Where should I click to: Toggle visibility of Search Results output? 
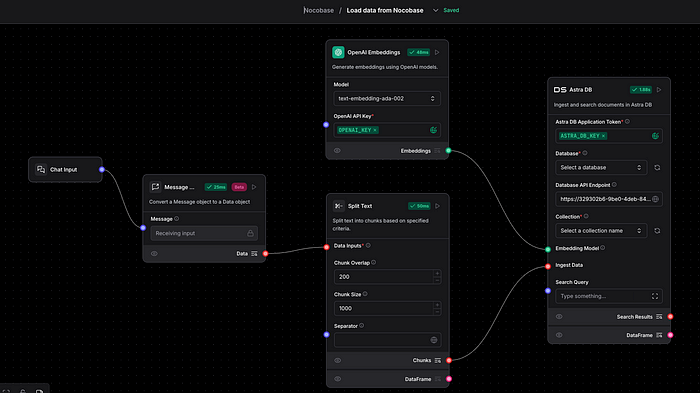pyautogui.click(x=559, y=317)
